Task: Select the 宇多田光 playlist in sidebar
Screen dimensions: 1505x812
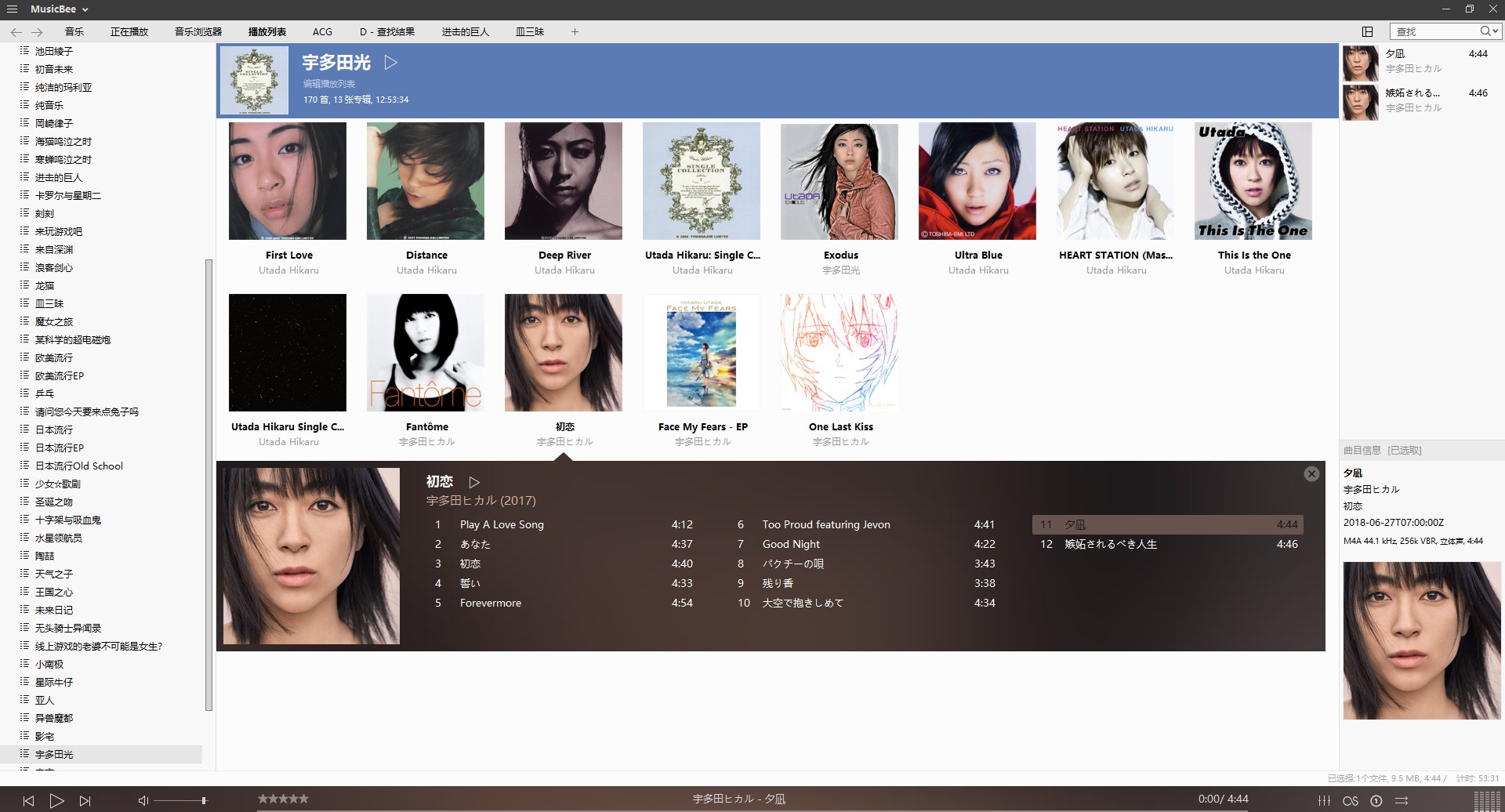Action: (101, 754)
